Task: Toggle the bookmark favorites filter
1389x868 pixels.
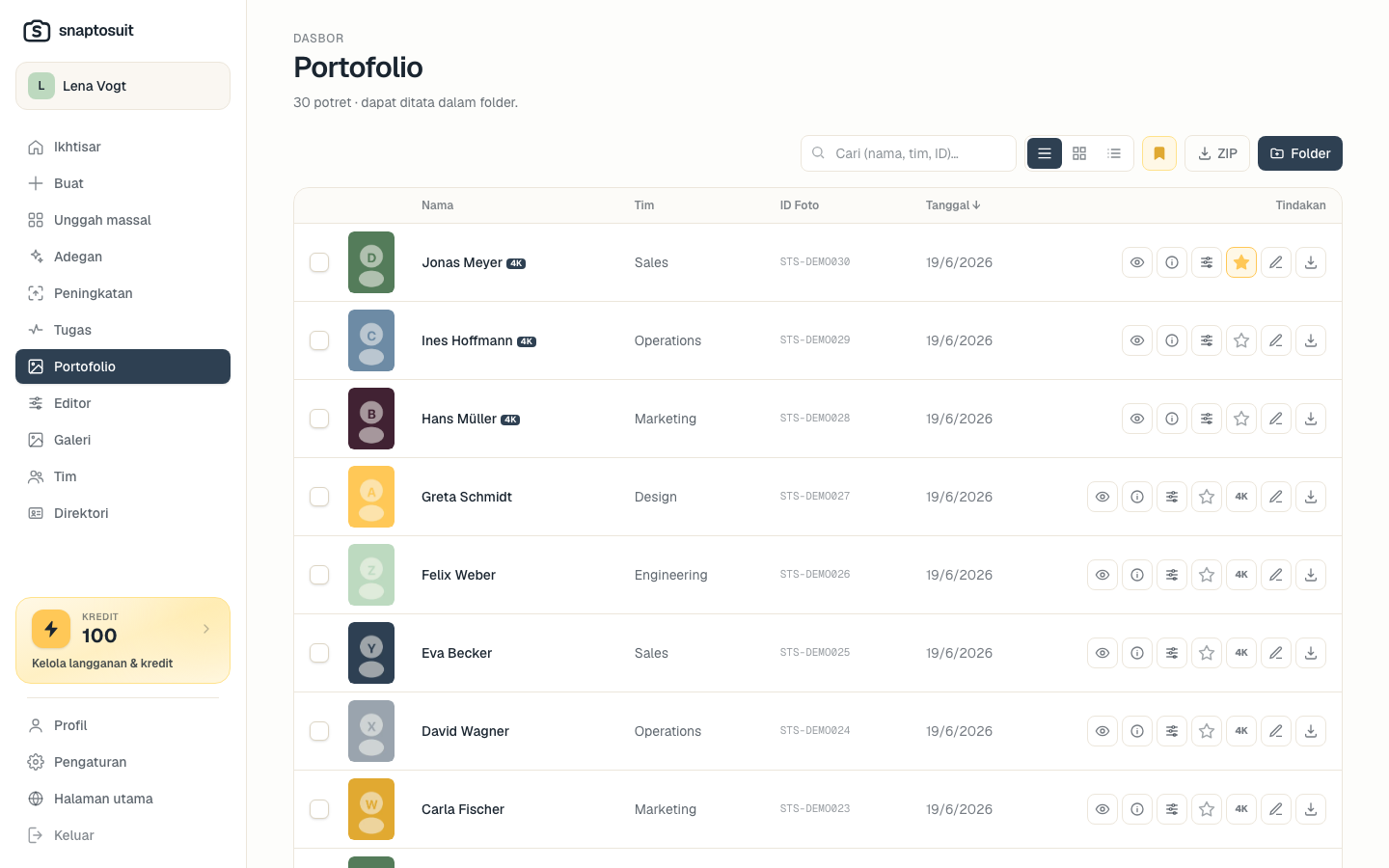Action: coord(1159,153)
